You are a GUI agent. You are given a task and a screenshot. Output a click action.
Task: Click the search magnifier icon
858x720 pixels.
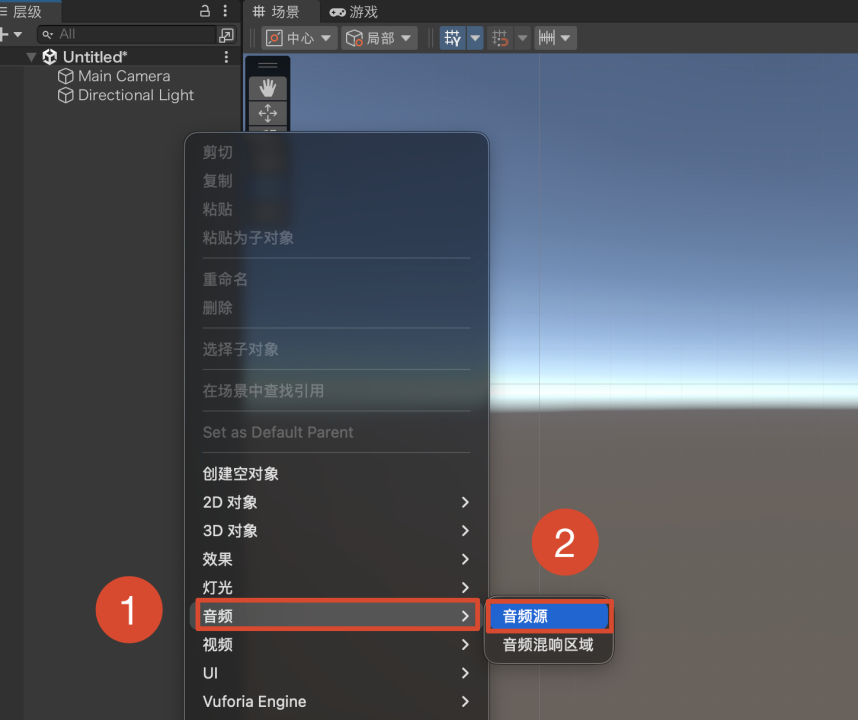pos(48,34)
